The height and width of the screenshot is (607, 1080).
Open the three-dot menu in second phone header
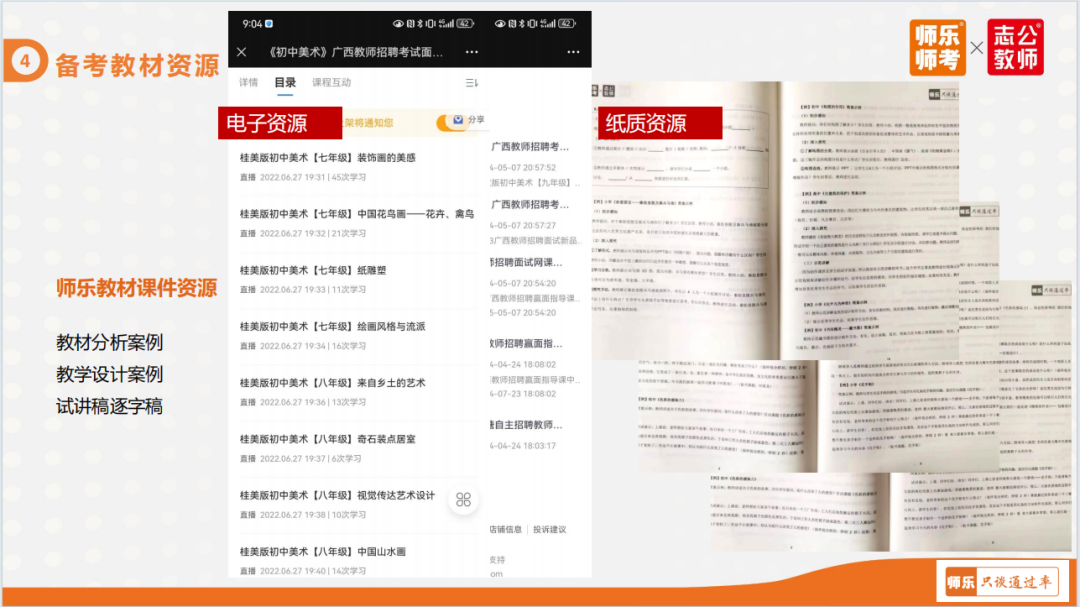click(573, 52)
